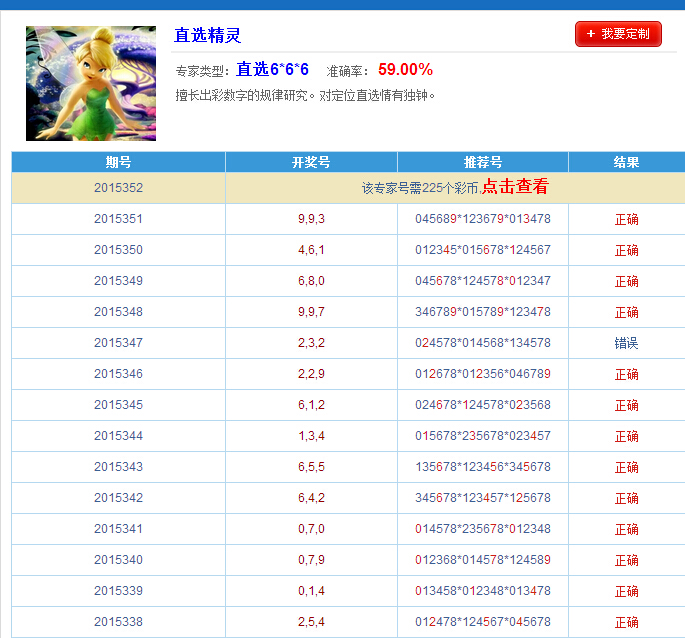Click draw number 6,4,2
Screen dimensions: 685x638
(x=311, y=498)
